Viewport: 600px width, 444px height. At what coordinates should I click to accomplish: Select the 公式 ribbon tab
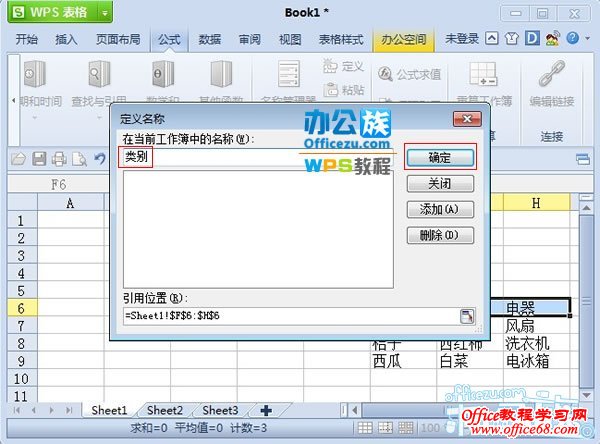click(x=169, y=39)
